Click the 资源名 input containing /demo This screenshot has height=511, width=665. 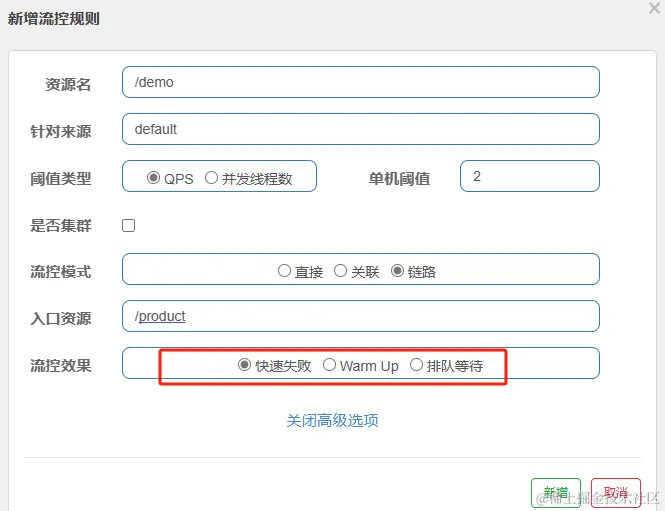[360, 82]
